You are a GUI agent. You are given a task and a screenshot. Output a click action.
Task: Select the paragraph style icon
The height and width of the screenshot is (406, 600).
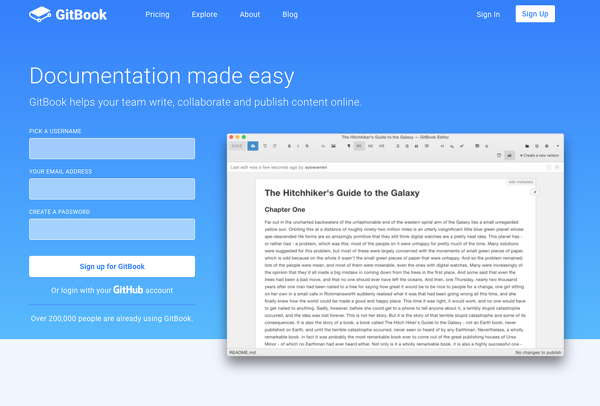click(349, 146)
